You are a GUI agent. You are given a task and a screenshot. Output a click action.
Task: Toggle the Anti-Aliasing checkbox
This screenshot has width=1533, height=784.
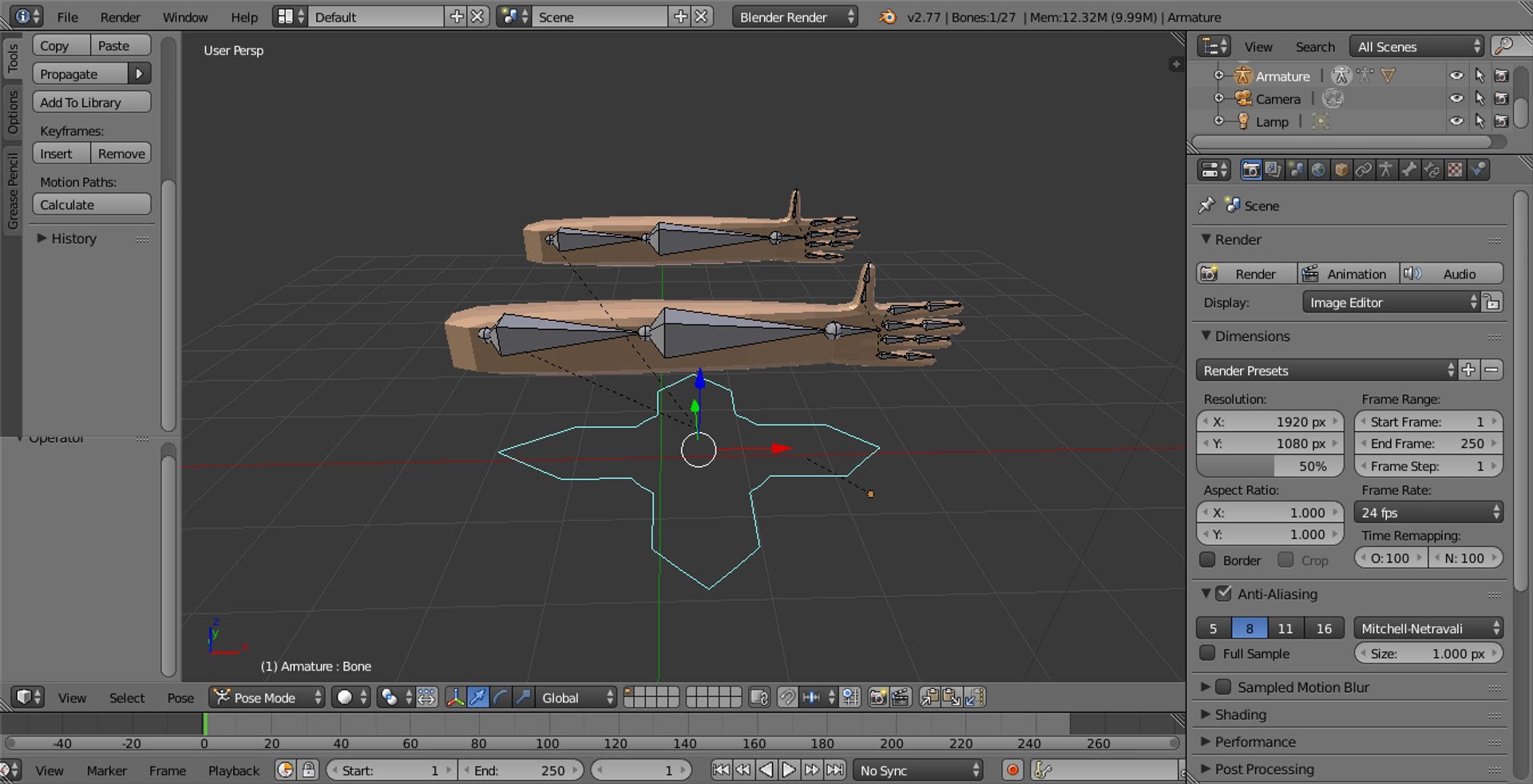[1224, 593]
